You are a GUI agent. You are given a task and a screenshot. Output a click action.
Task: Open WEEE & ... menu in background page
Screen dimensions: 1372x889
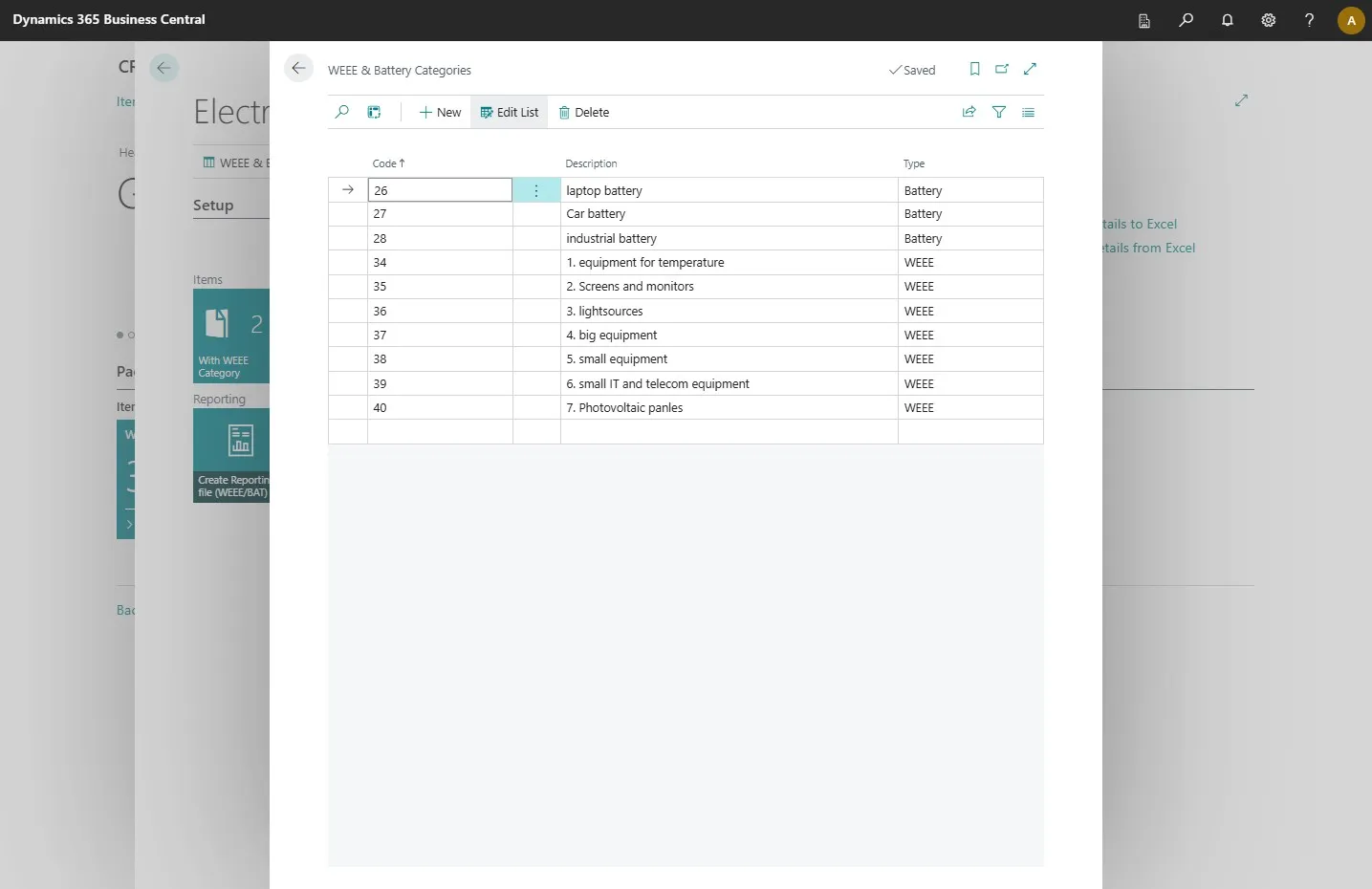(235, 163)
